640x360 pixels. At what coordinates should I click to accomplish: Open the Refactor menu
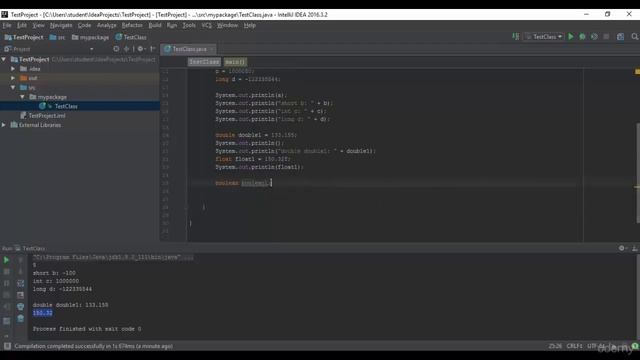pos(132,25)
